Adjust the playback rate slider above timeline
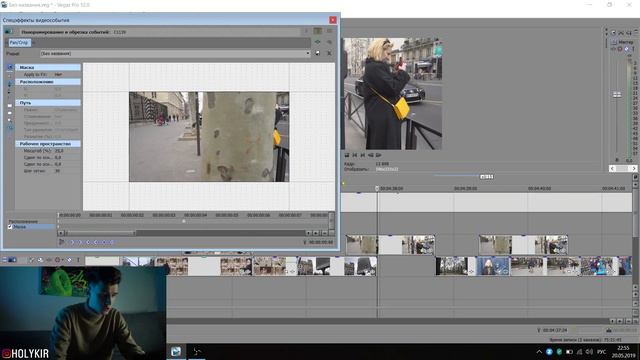The width and height of the screenshot is (640, 360). point(487,176)
